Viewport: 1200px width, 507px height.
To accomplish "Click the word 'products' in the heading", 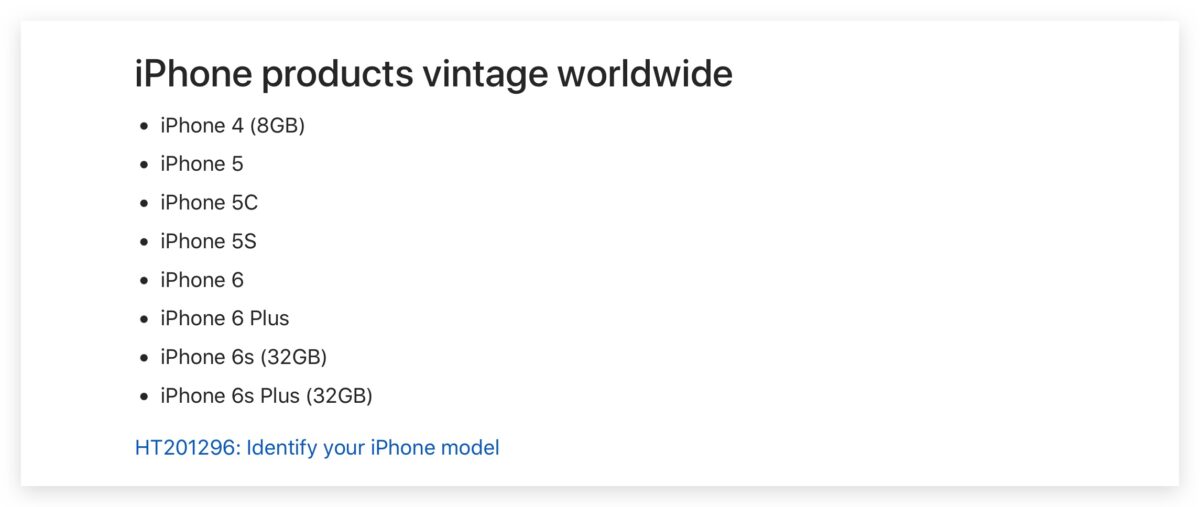I will click(338, 74).
